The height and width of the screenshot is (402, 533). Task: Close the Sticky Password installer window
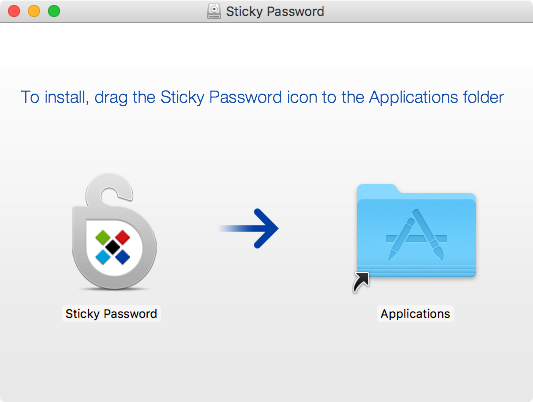click(14, 11)
